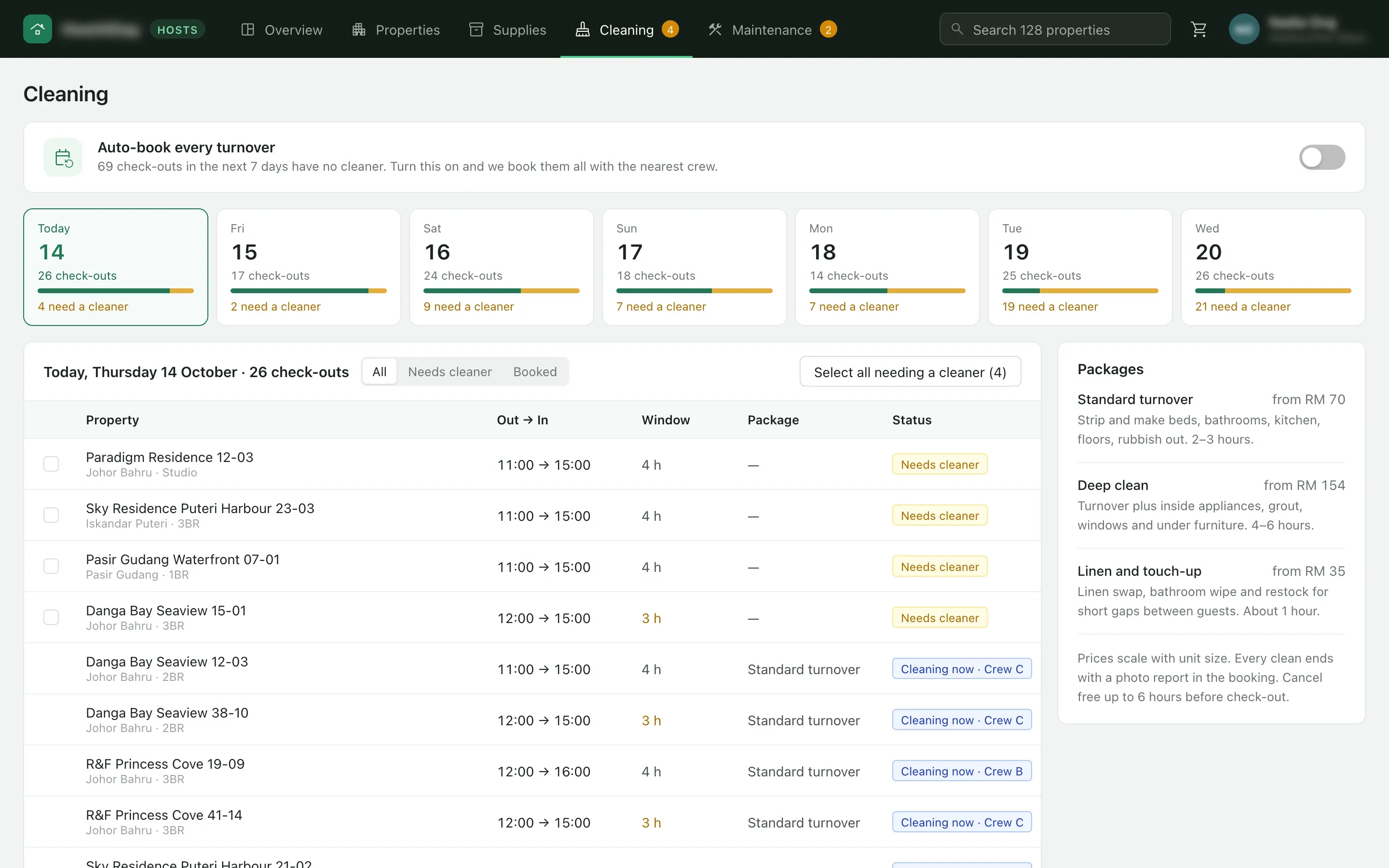The image size is (1389, 868).
Task: Click the auto-book calendar icon
Action: click(x=63, y=157)
